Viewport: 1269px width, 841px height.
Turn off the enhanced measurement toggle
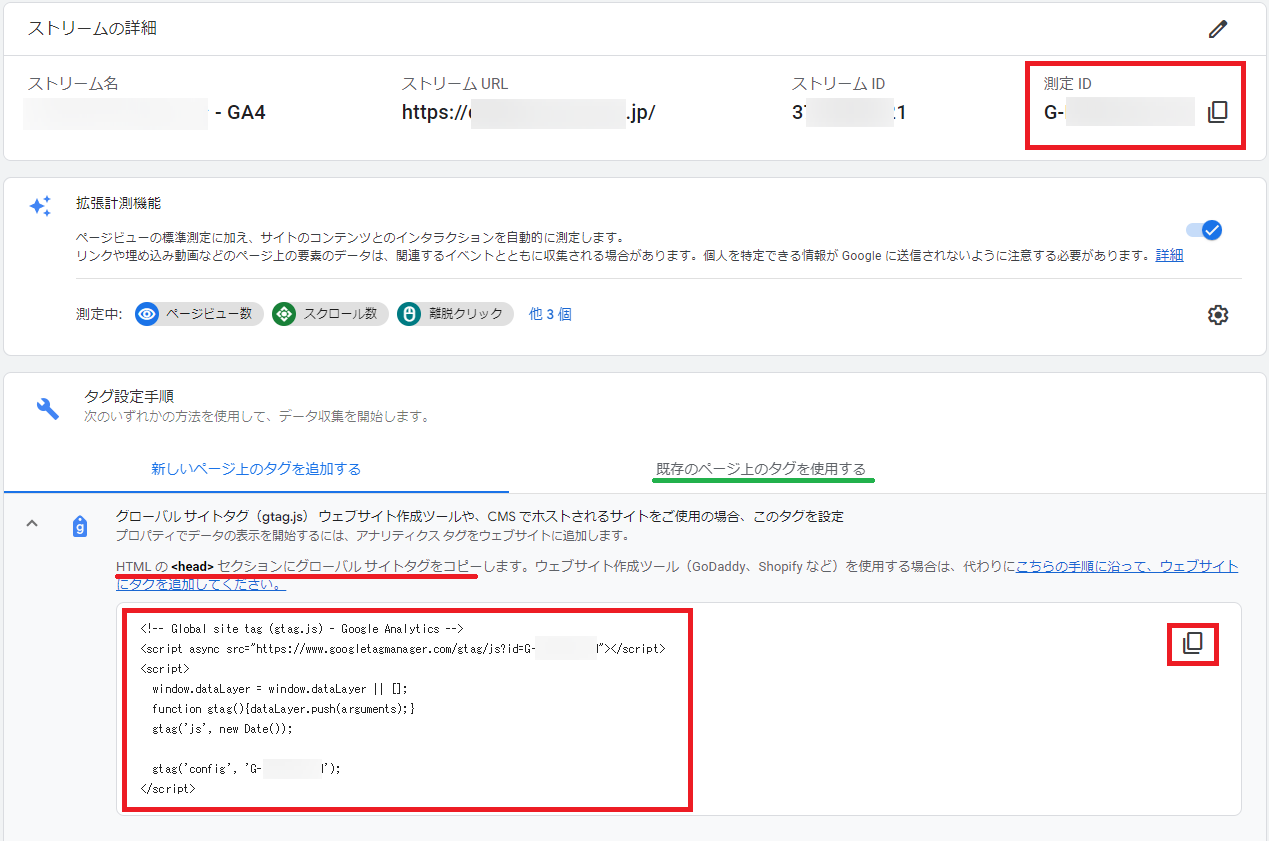pyautogui.click(x=1203, y=230)
